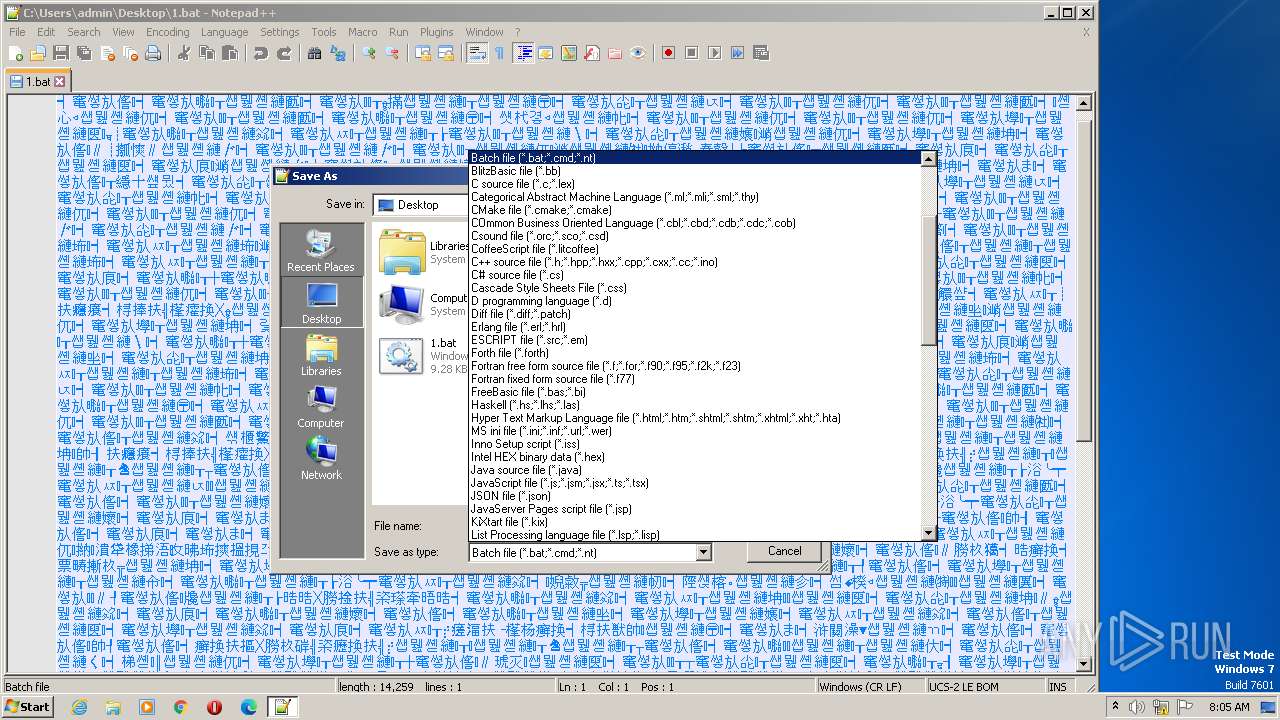Open the Settings menu
This screenshot has width=1280, height=720.
280,32
